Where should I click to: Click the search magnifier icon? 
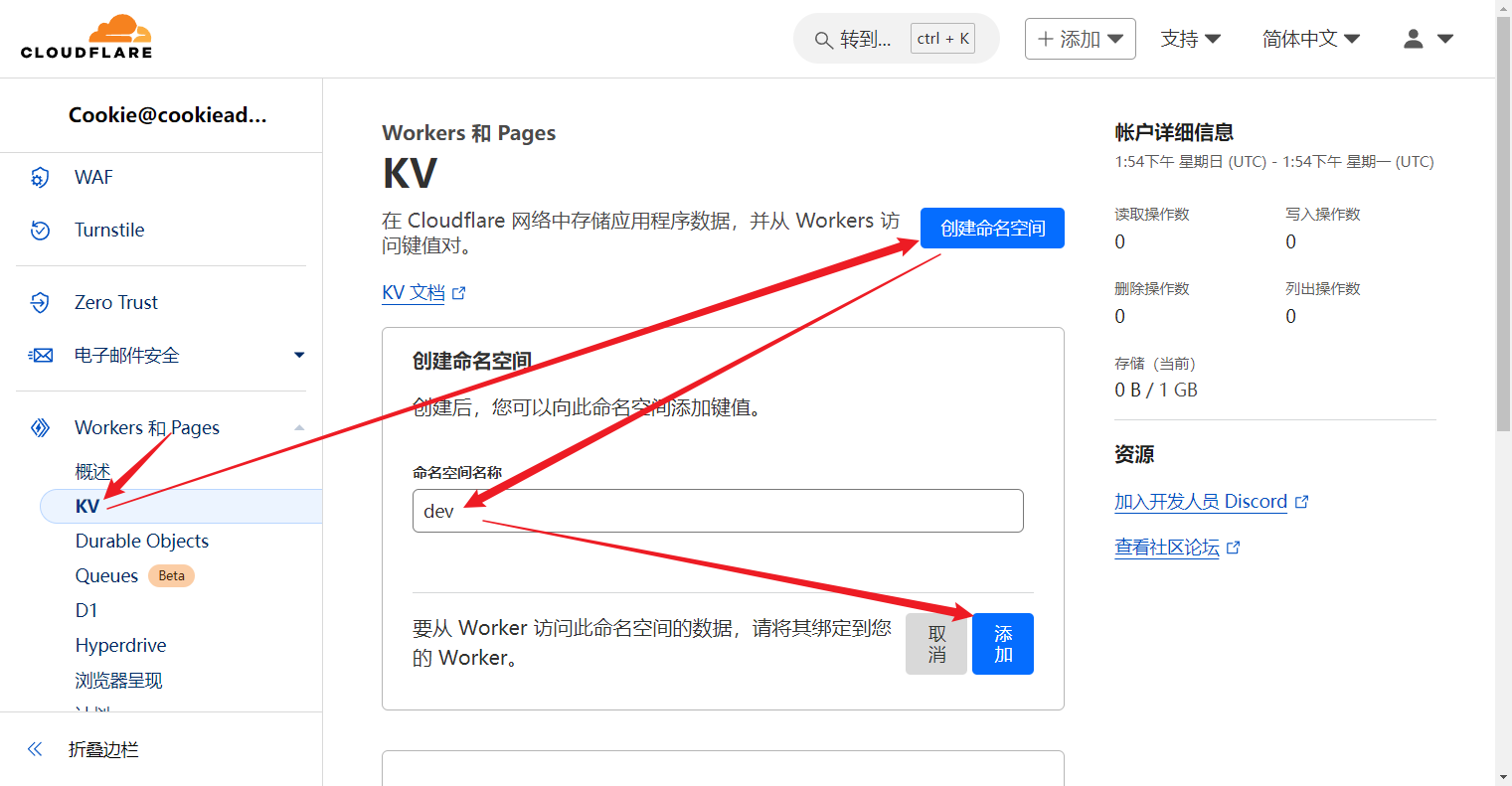tap(823, 40)
